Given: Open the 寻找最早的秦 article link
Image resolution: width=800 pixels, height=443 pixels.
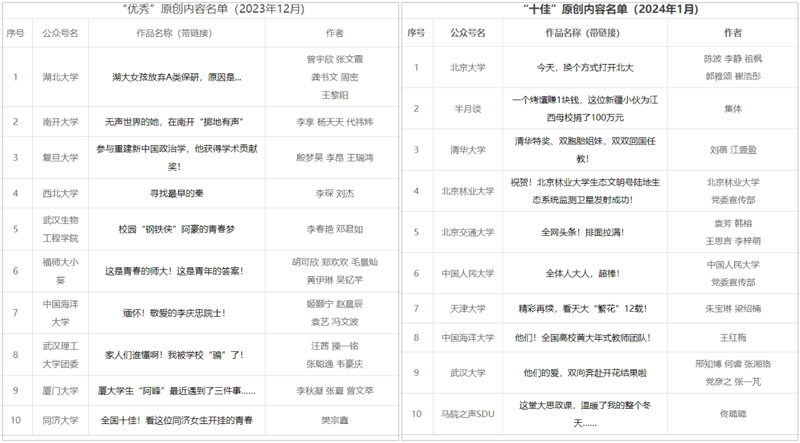Looking at the screenshot, I should [175, 192].
